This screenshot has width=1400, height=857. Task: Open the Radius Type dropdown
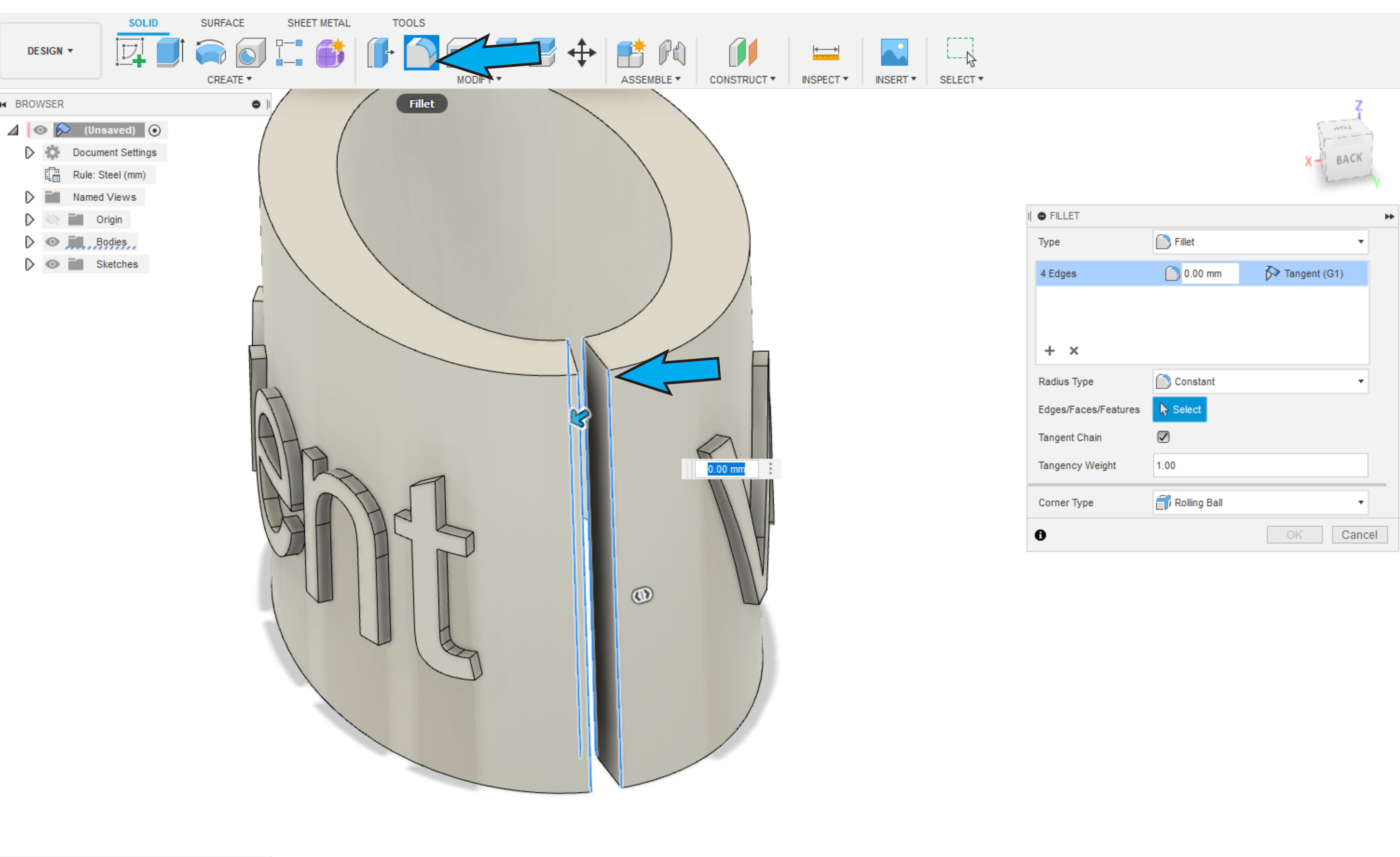(1260, 382)
